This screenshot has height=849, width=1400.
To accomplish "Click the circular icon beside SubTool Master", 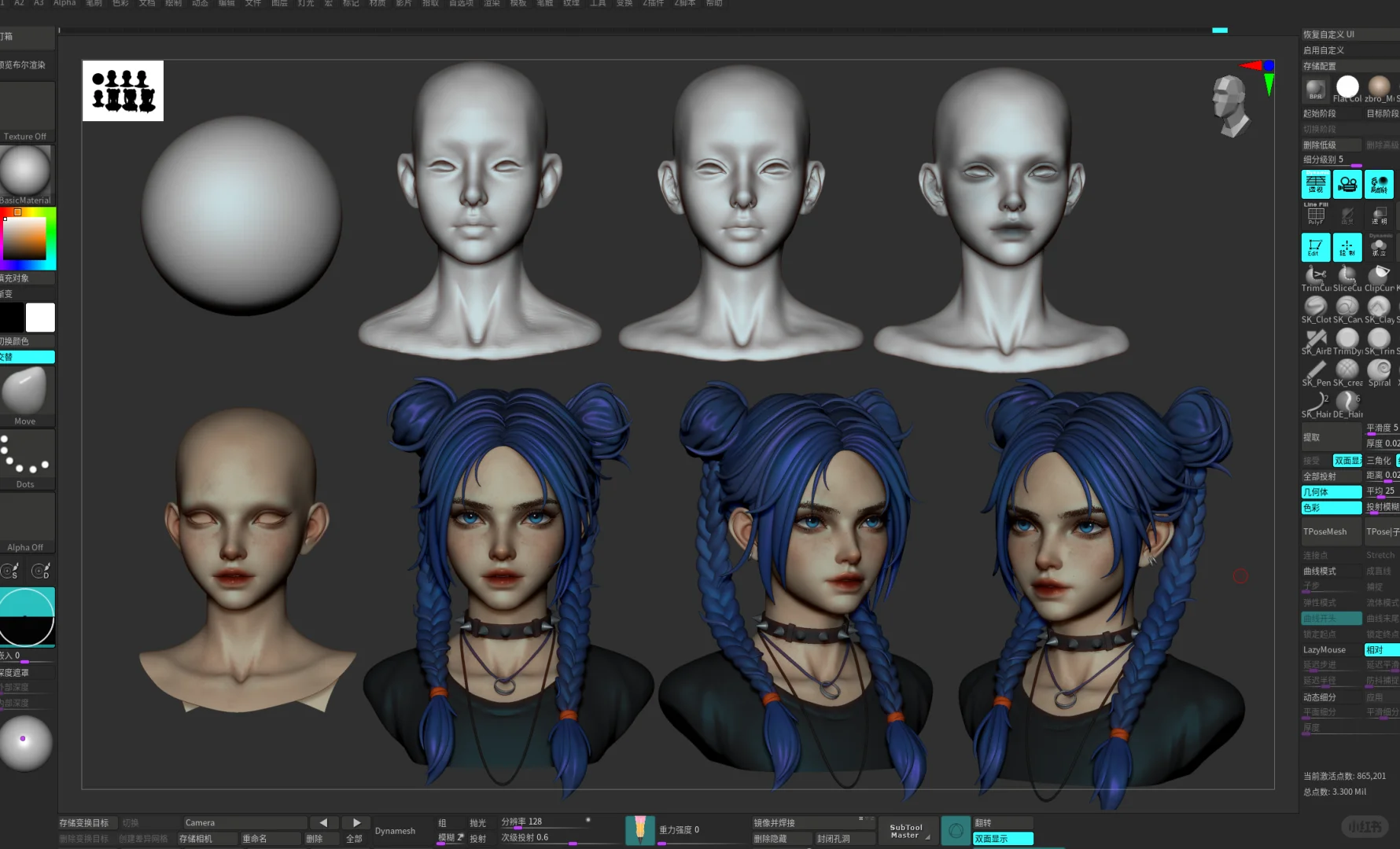I will click(x=956, y=830).
